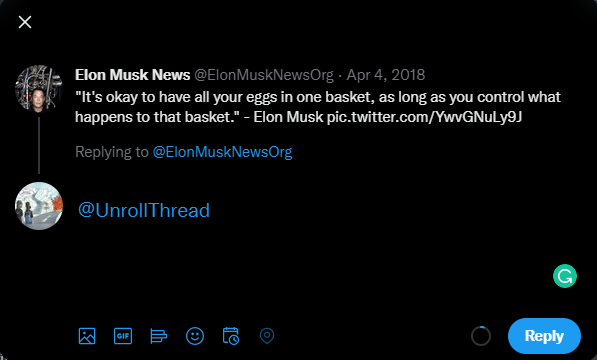This screenshot has height=360, width=597.
Task: Open the Elon Musk News display name
Action: coord(132,75)
